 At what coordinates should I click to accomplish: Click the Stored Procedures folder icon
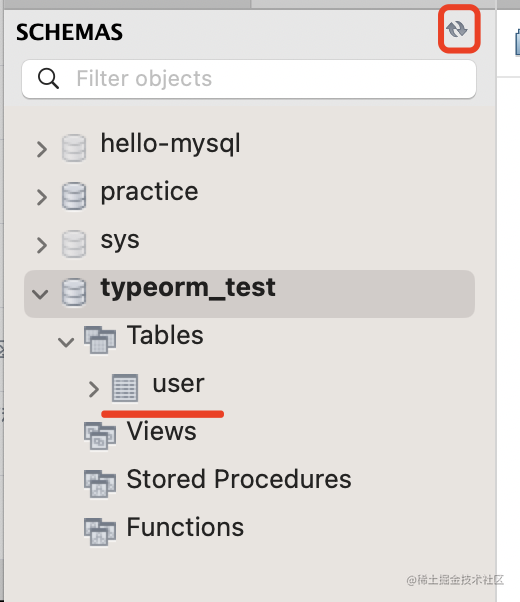point(100,484)
